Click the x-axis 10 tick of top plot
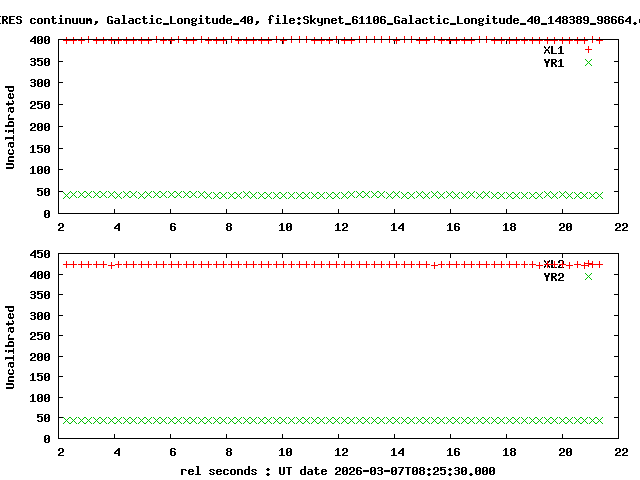The height and width of the screenshot is (480, 640). (285, 227)
